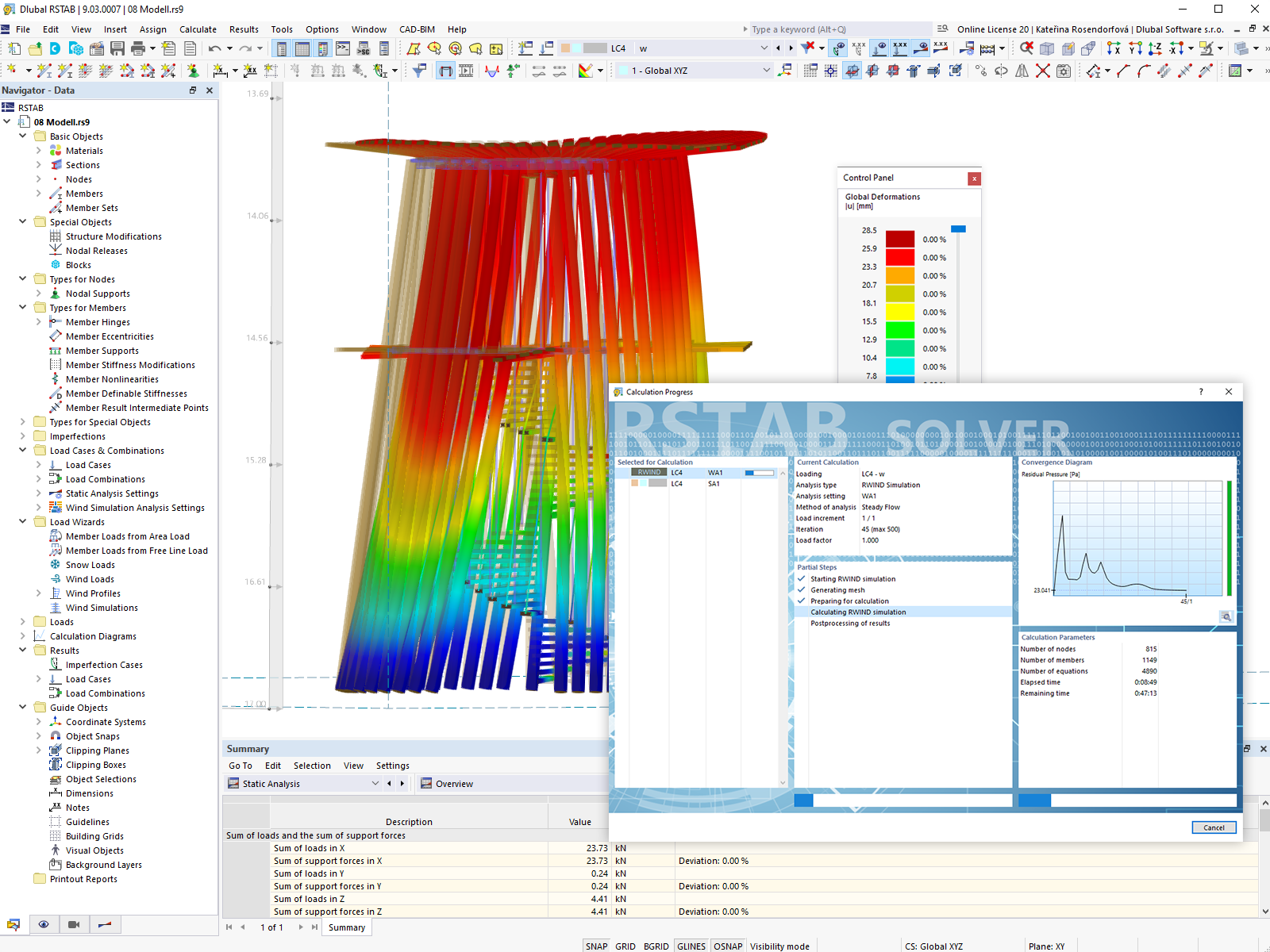Open the File menu
The width and height of the screenshot is (1270, 952).
point(23,29)
